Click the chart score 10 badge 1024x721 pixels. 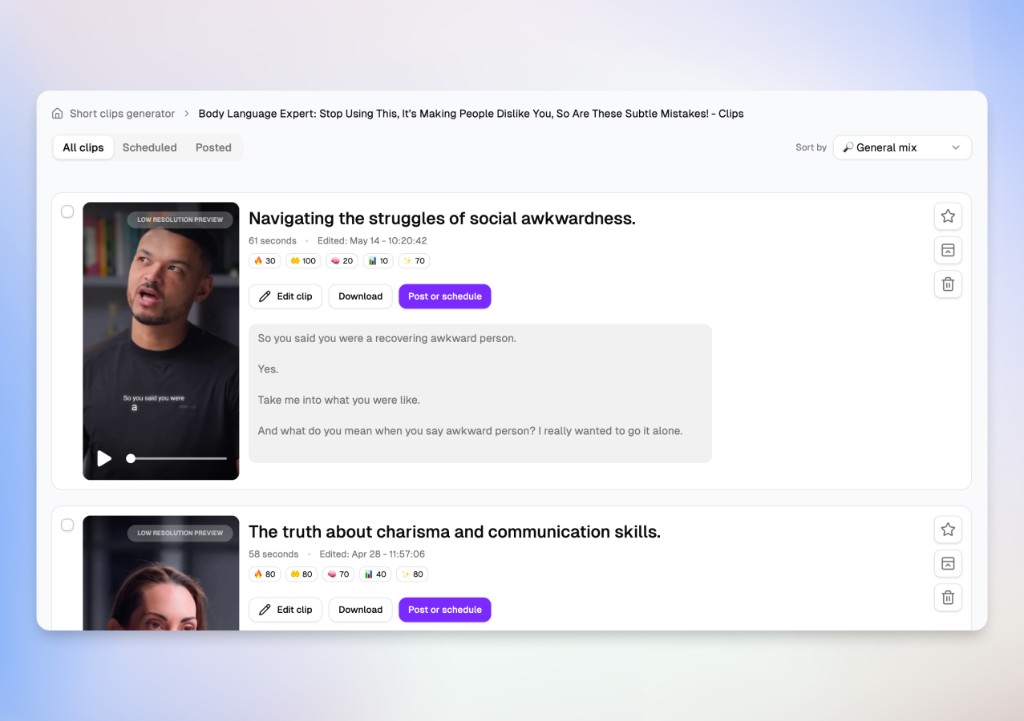(378, 261)
